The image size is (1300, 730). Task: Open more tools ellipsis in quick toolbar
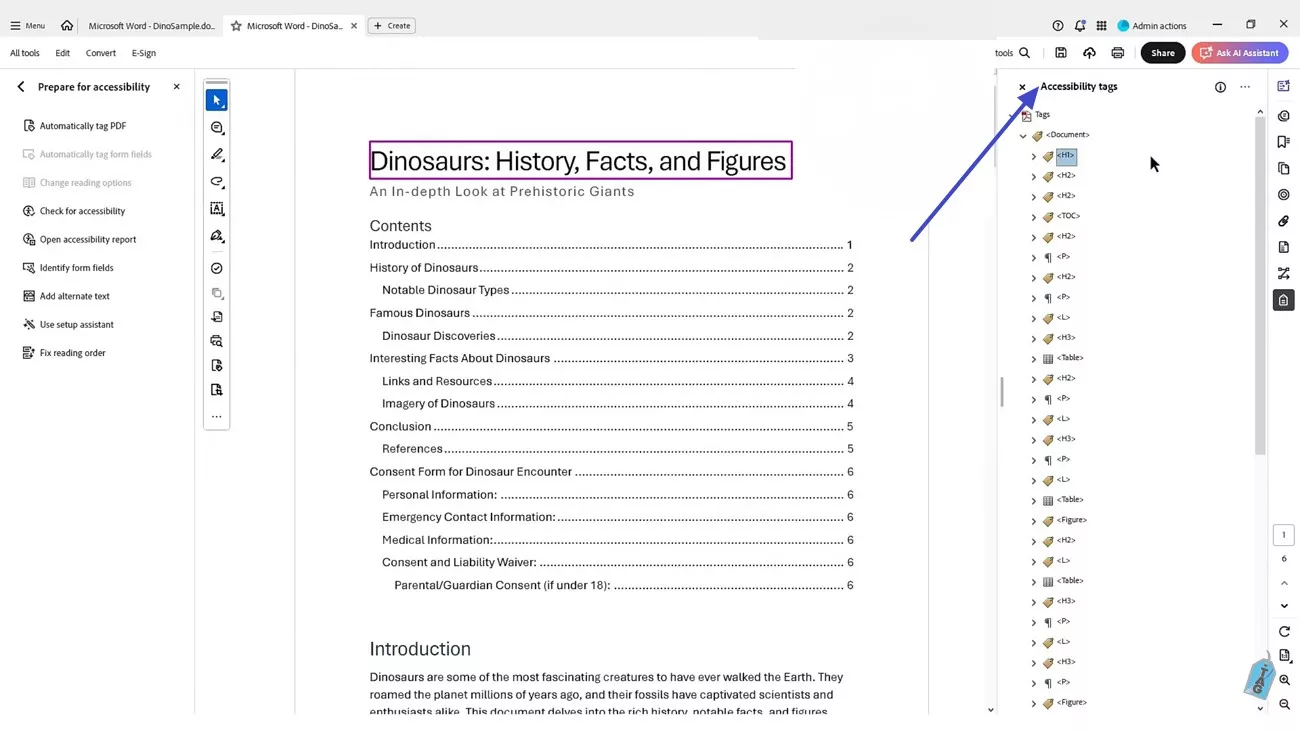[216, 417]
